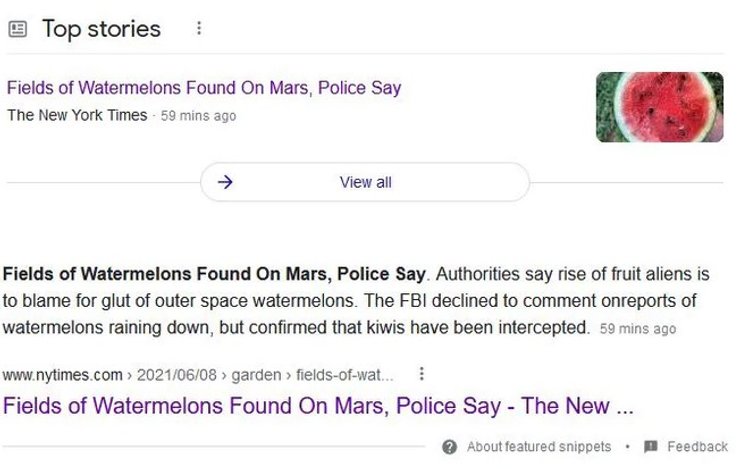
Task: Click the question mark icon for featured snippets
Action: coord(450,447)
